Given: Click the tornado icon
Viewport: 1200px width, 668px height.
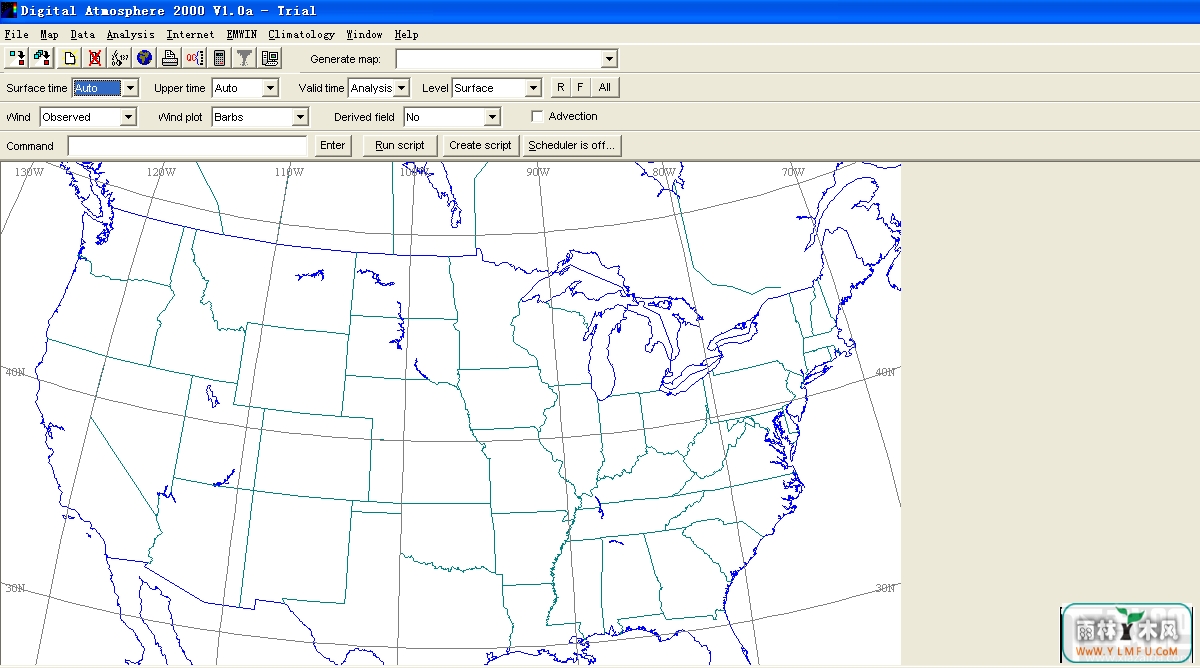Looking at the screenshot, I should (x=245, y=58).
